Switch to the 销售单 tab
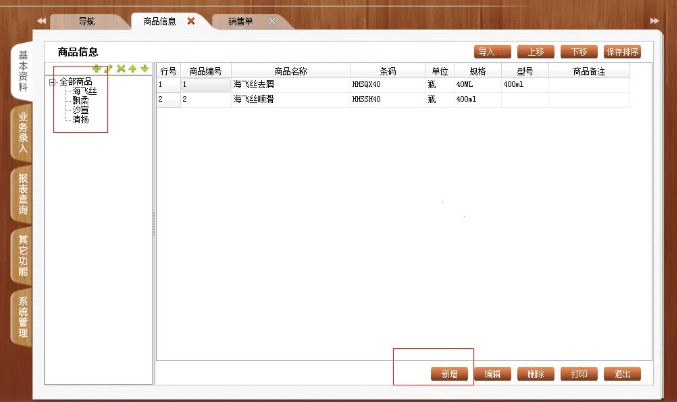The height and width of the screenshot is (402, 677). tap(241, 21)
